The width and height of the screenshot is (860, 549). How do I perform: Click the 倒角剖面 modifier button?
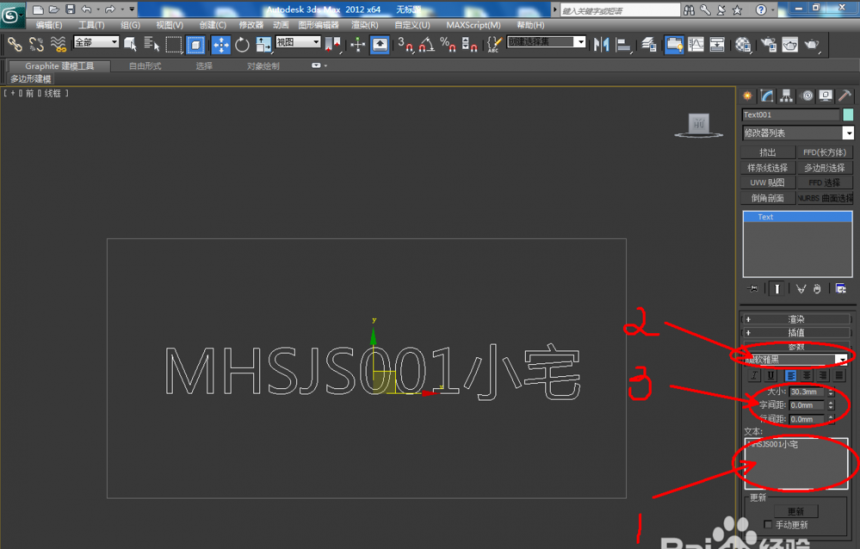click(x=768, y=198)
